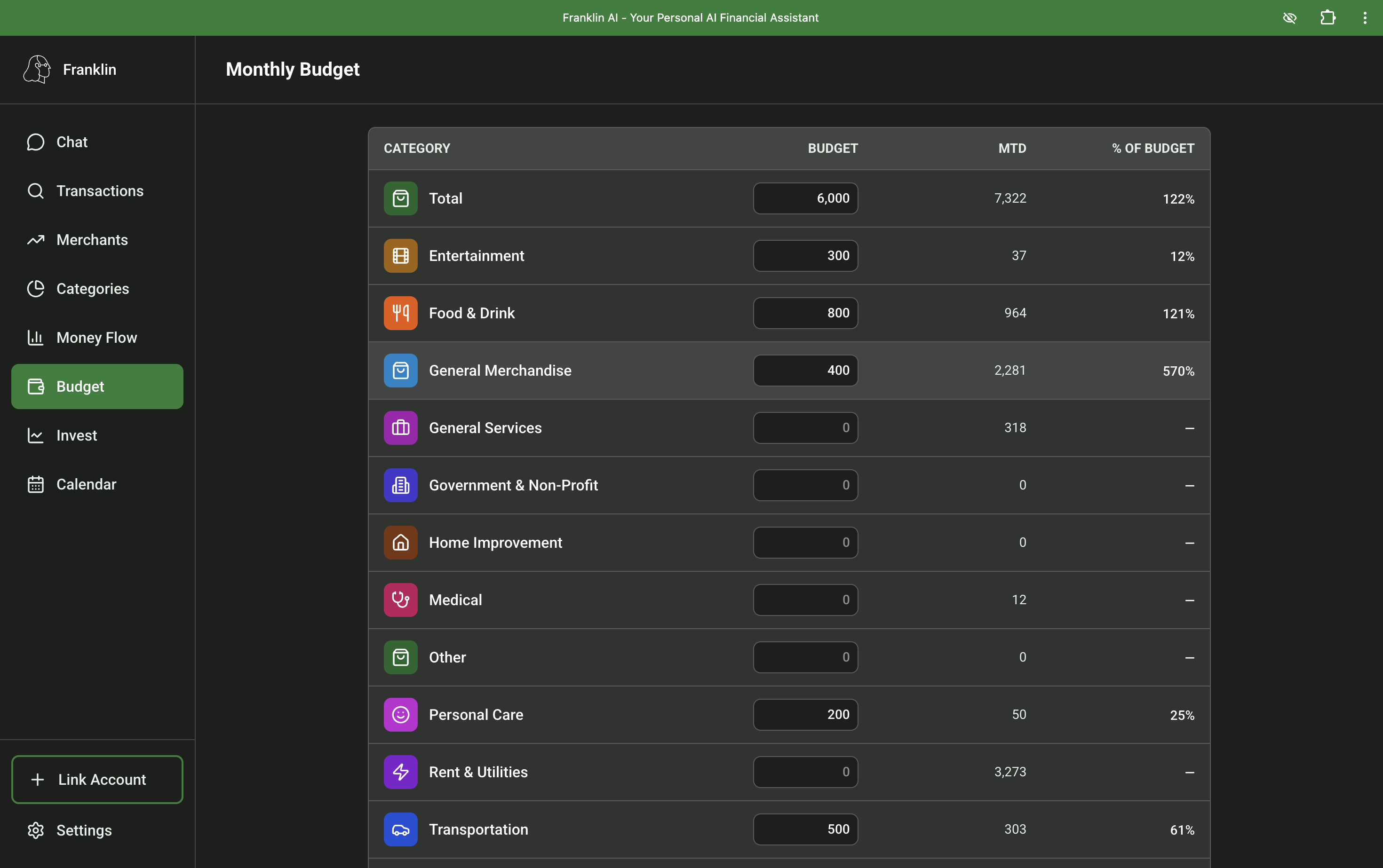Click the General Merchandise category label
The height and width of the screenshot is (868, 1383).
[x=500, y=370]
